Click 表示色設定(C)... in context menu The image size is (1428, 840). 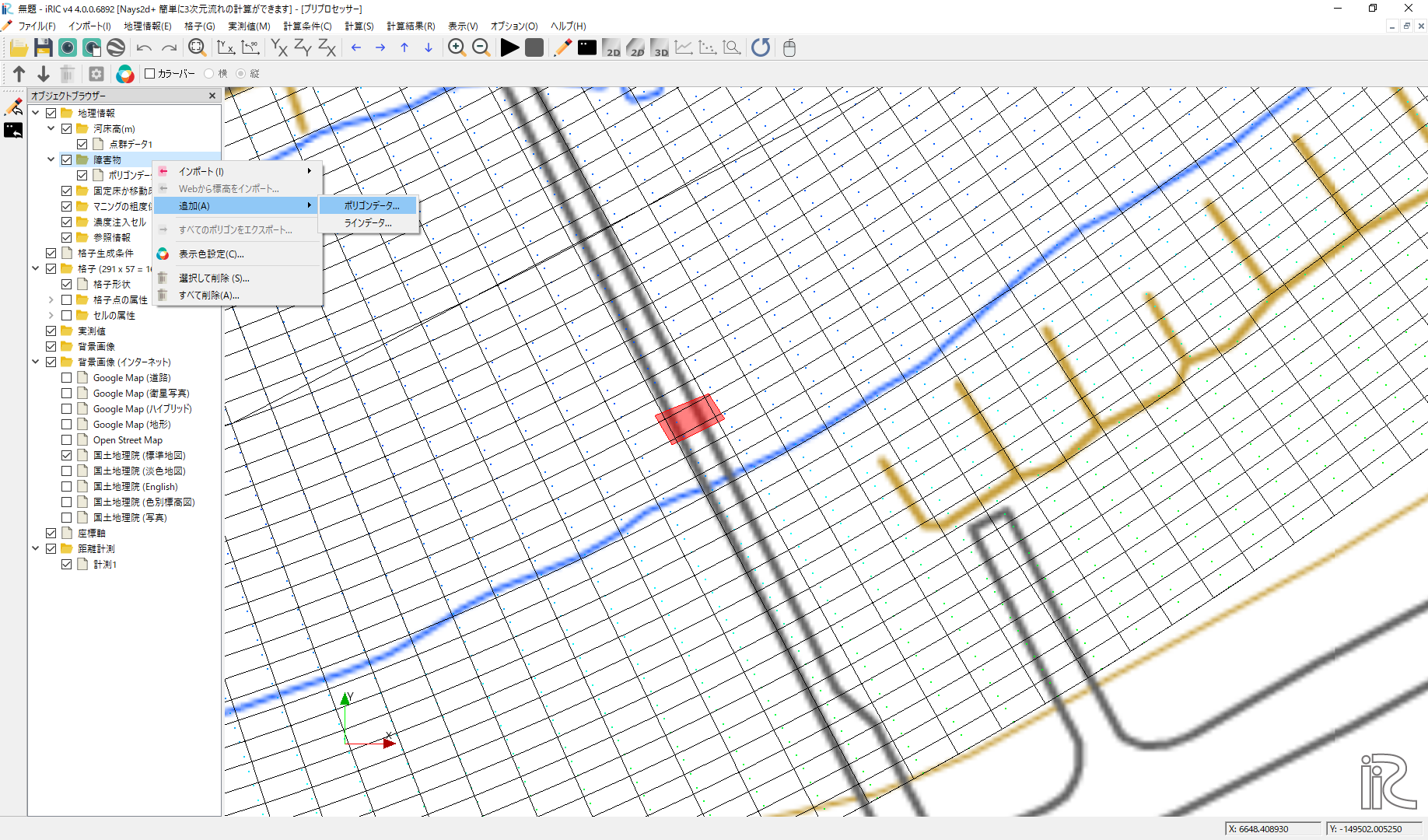click(x=237, y=254)
